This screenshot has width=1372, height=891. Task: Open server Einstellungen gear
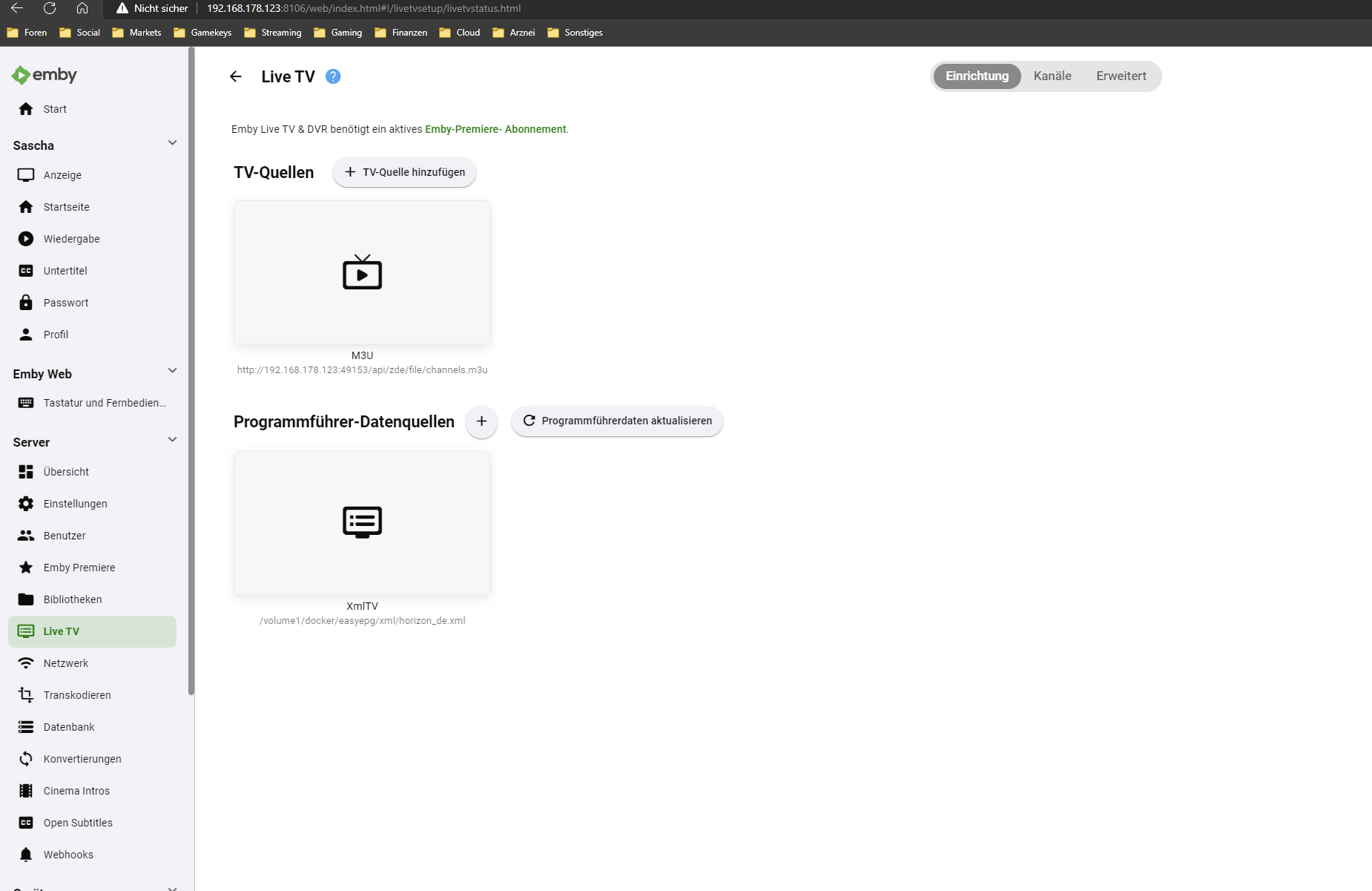click(x=92, y=504)
